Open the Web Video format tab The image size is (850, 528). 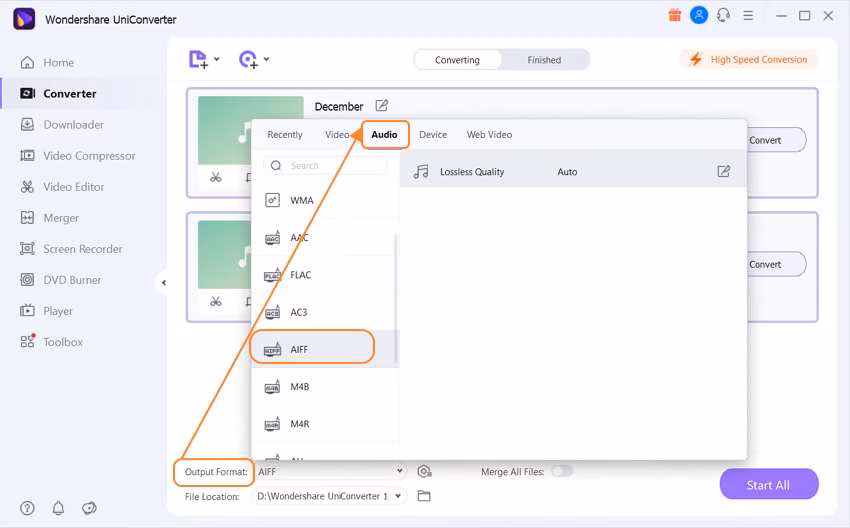pyautogui.click(x=490, y=134)
